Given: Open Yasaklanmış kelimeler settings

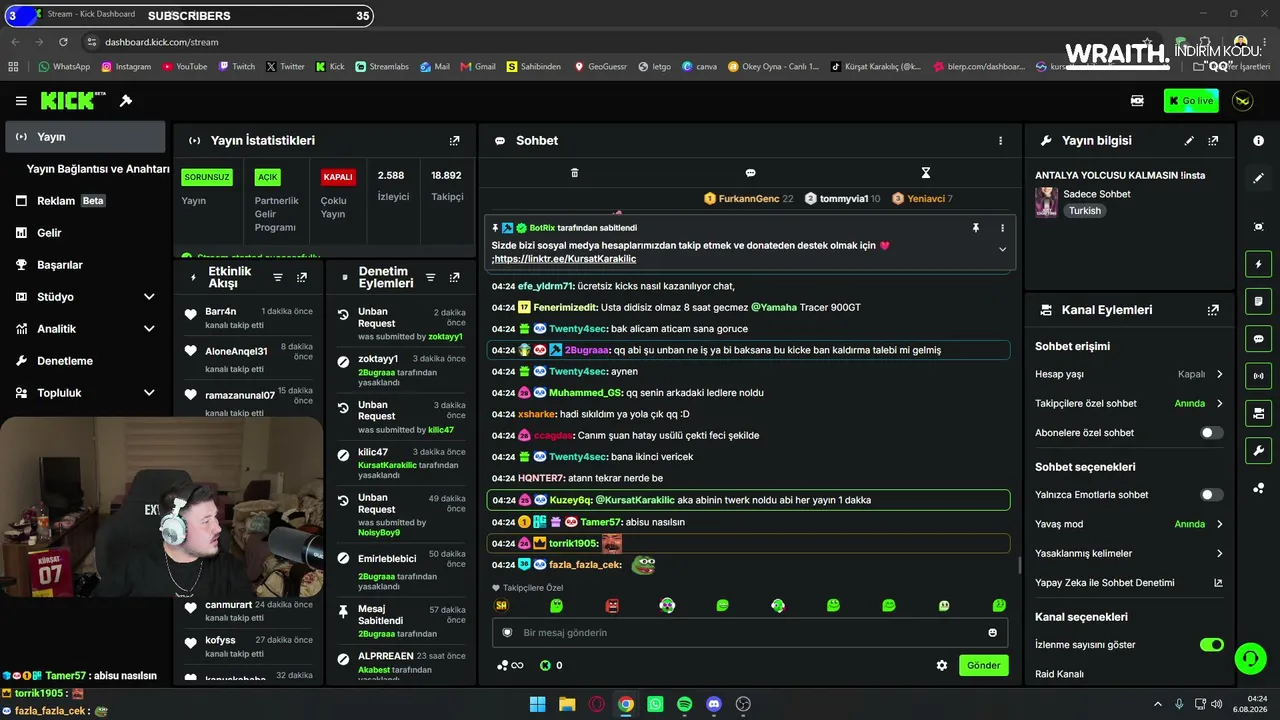Looking at the screenshot, I should 1129,554.
